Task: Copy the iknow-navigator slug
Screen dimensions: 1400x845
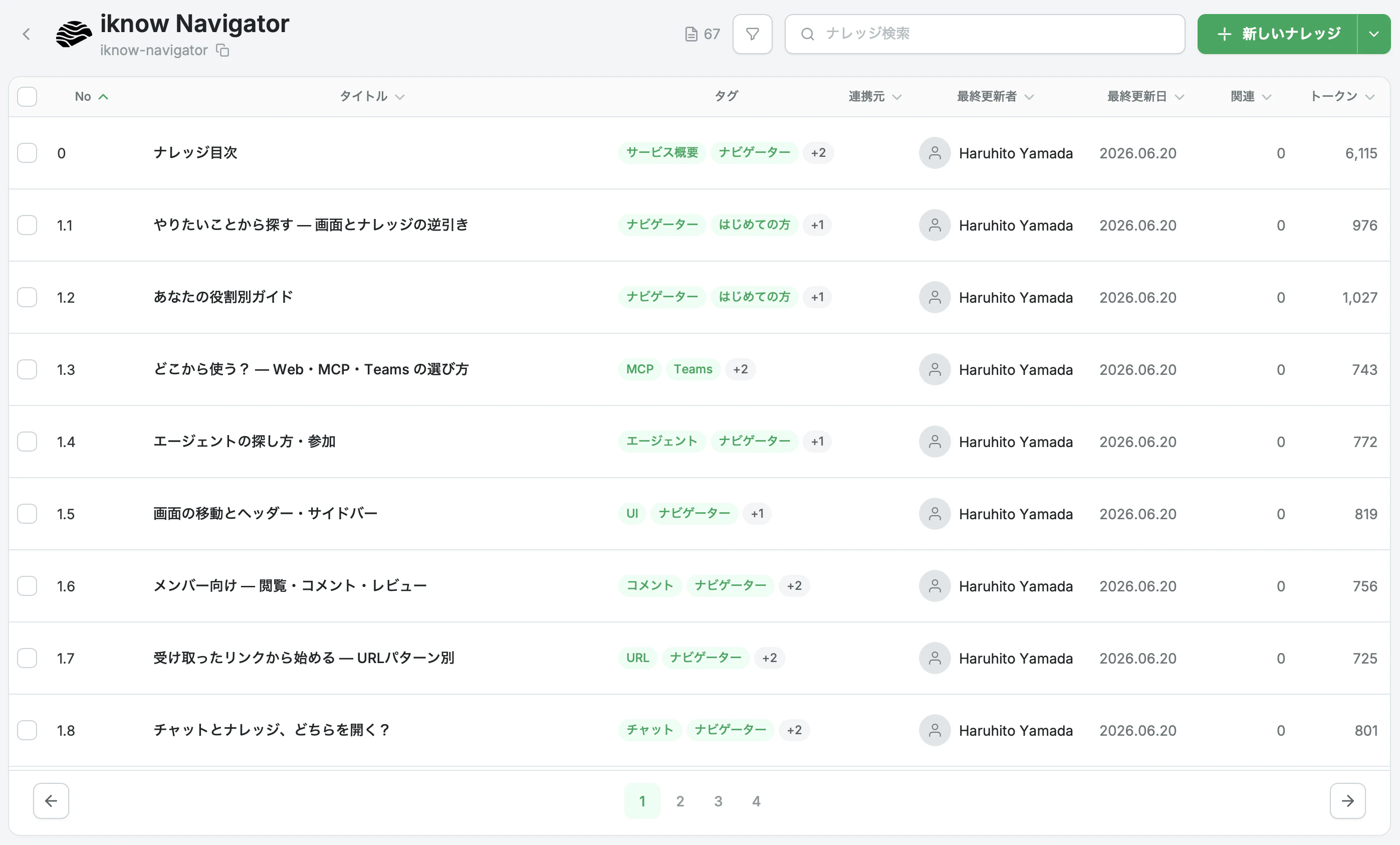Action: (222, 51)
